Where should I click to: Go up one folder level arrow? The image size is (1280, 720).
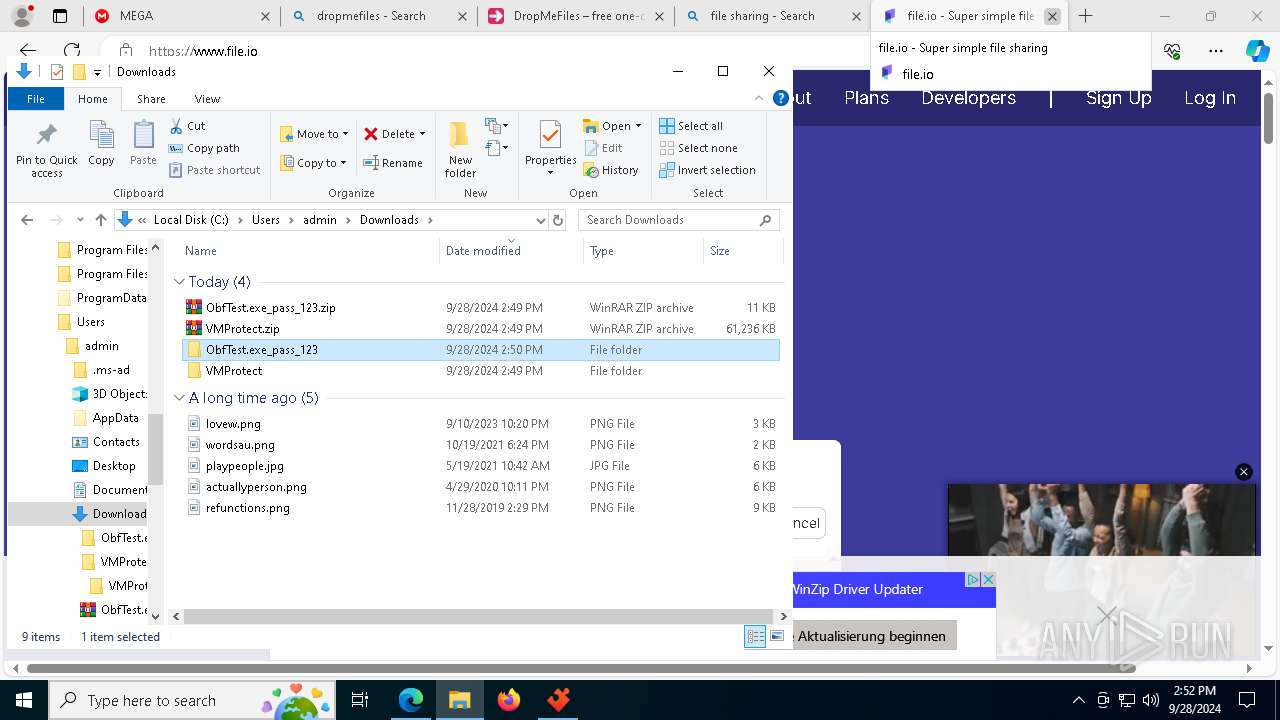click(x=100, y=220)
